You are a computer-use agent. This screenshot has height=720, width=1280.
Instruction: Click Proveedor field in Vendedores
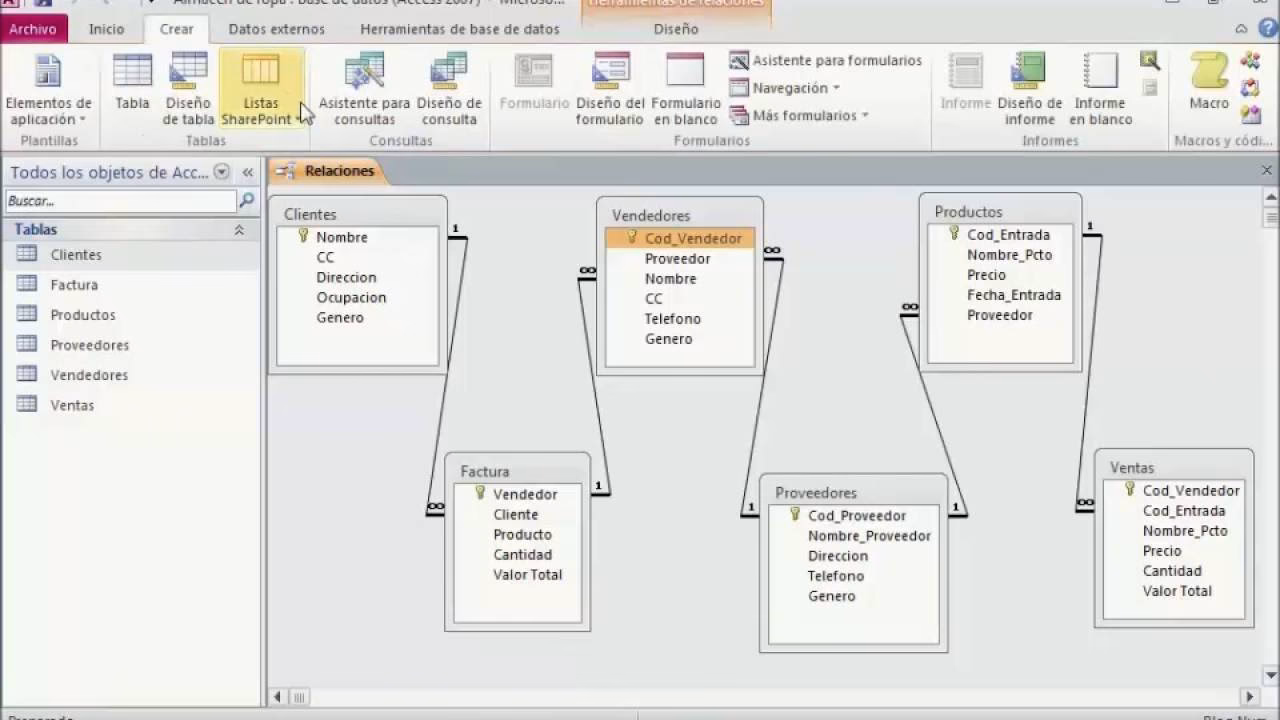pos(680,258)
